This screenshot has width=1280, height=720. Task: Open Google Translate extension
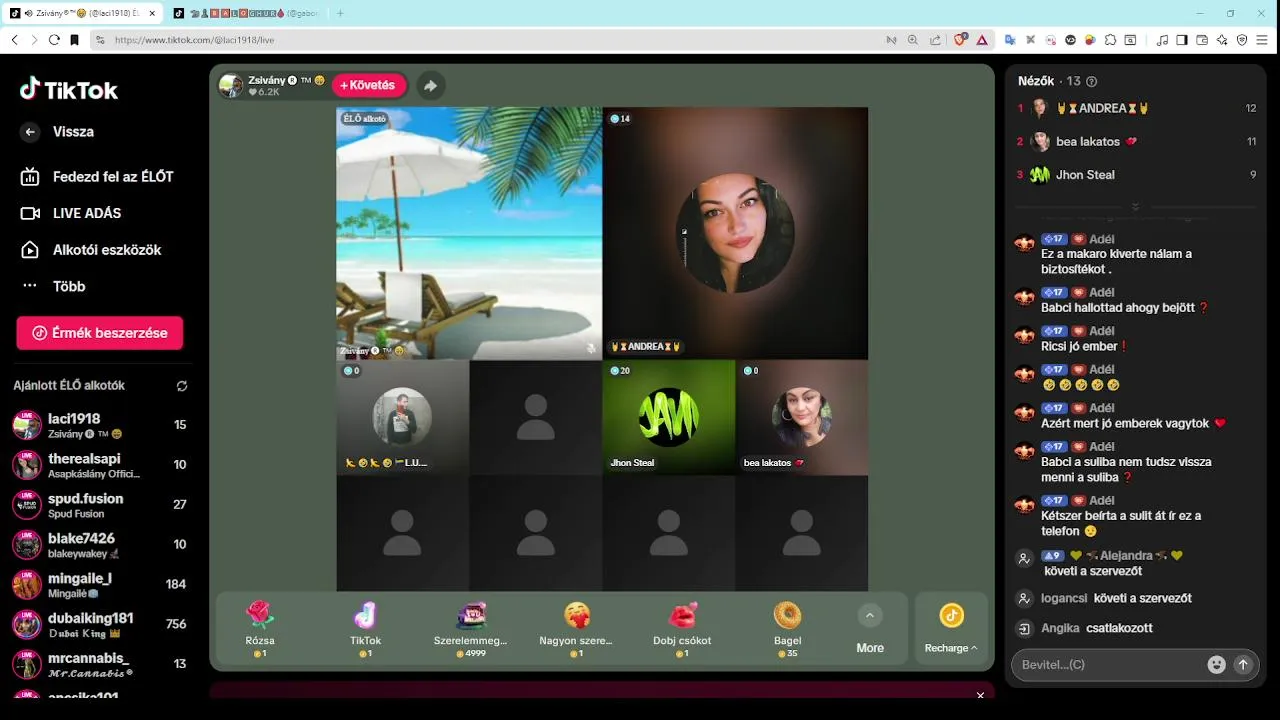tap(1010, 40)
